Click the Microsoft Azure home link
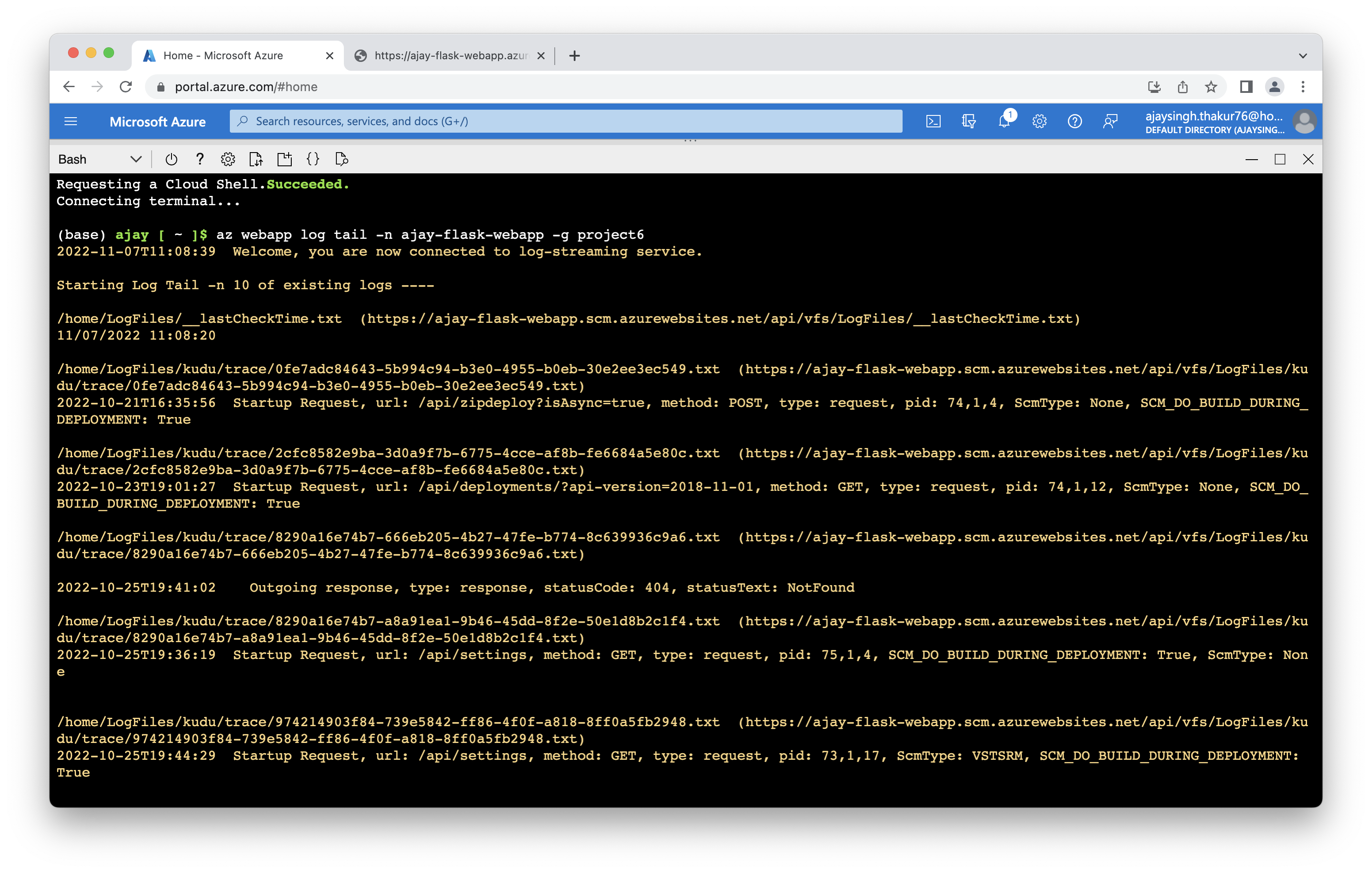This screenshot has width=1372, height=873. click(x=157, y=122)
